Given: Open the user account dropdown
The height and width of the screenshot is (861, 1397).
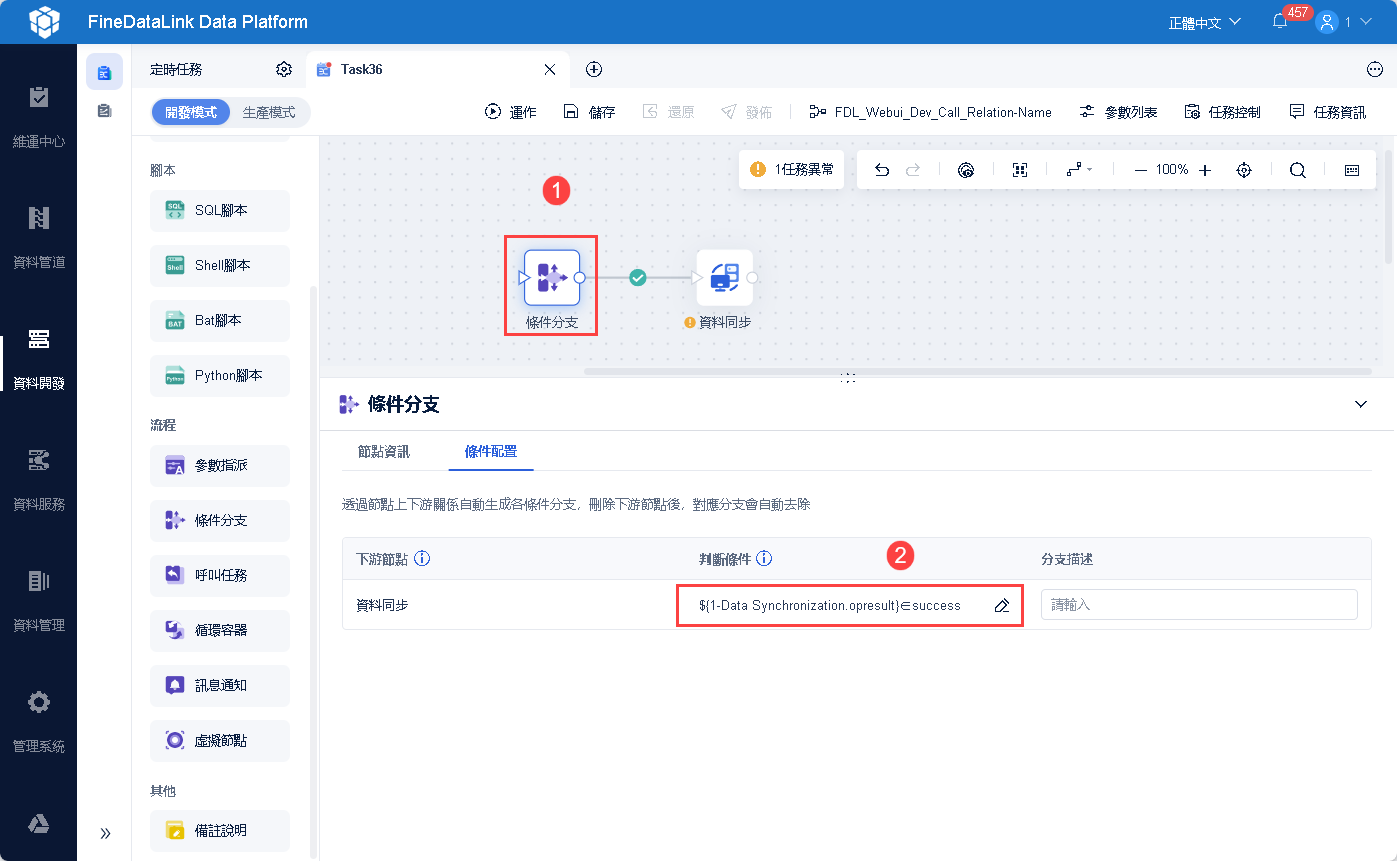Looking at the screenshot, I should 1343,21.
